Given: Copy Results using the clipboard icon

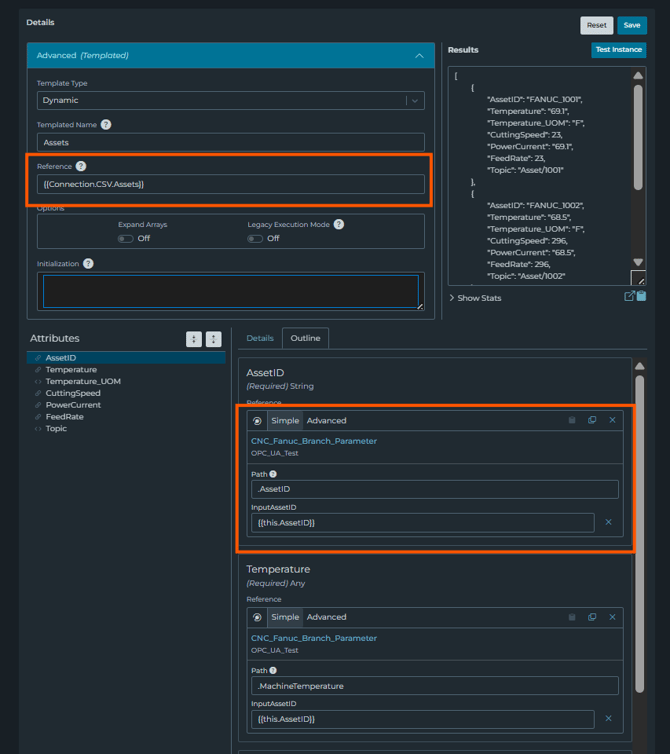Looking at the screenshot, I should (x=641, y=297).
